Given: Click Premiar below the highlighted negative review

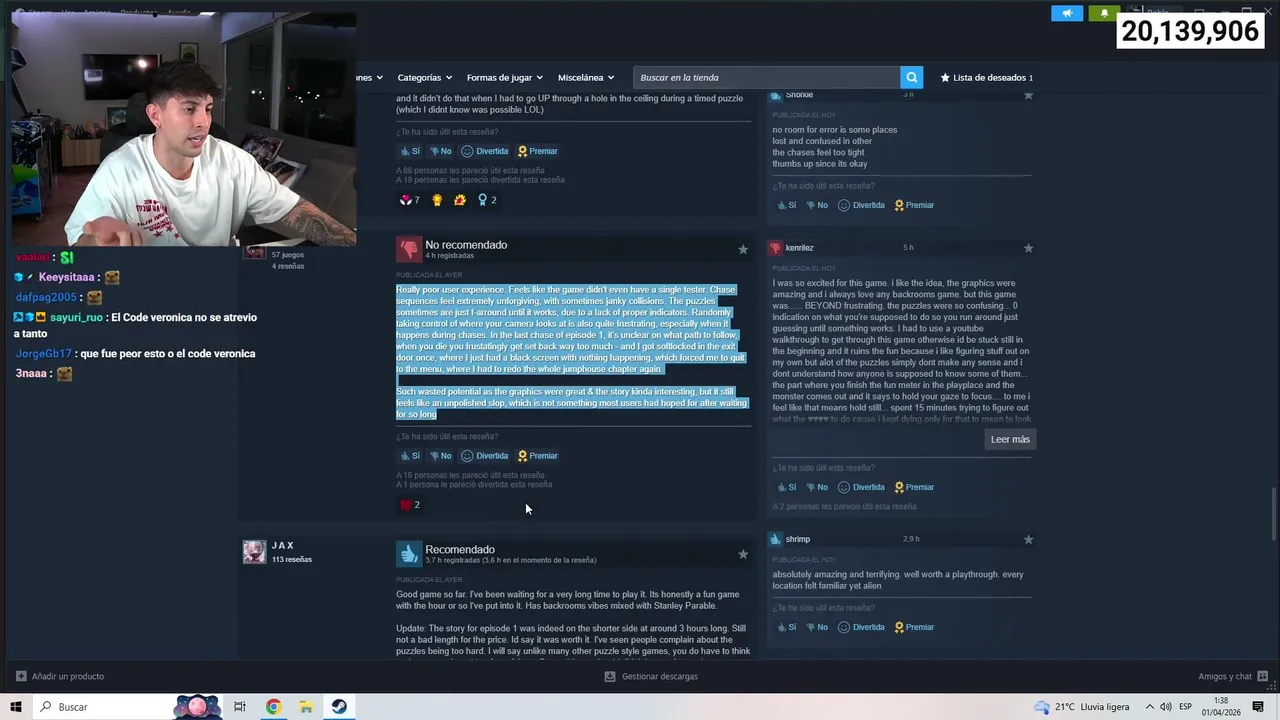Looking at the screenshot, I should pos(537,456).
